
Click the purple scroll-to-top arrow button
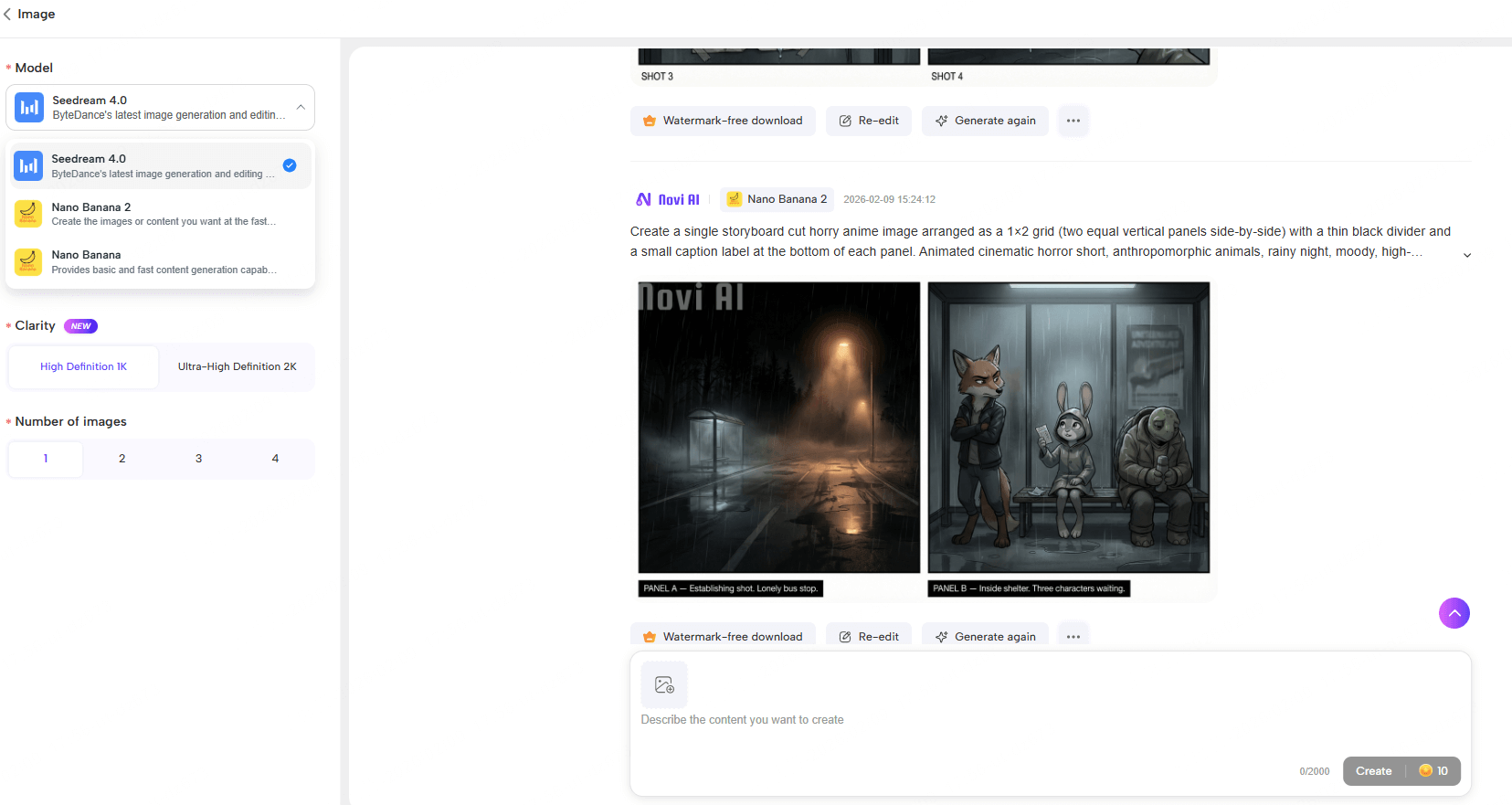1454,613
